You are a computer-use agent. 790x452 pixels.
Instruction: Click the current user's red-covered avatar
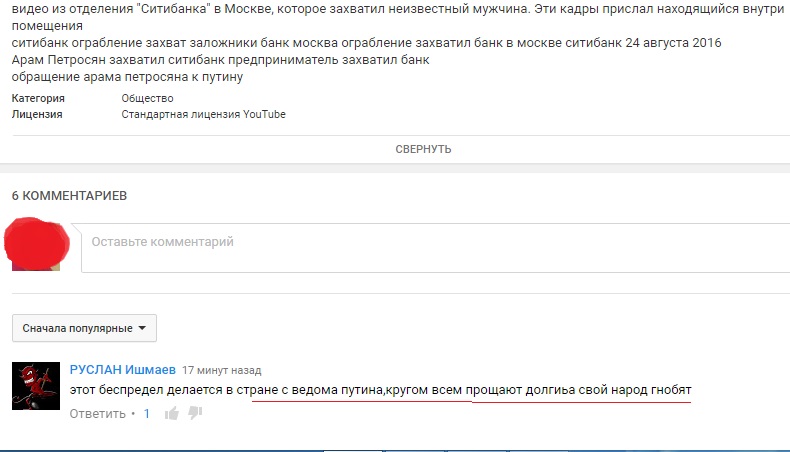36,244
